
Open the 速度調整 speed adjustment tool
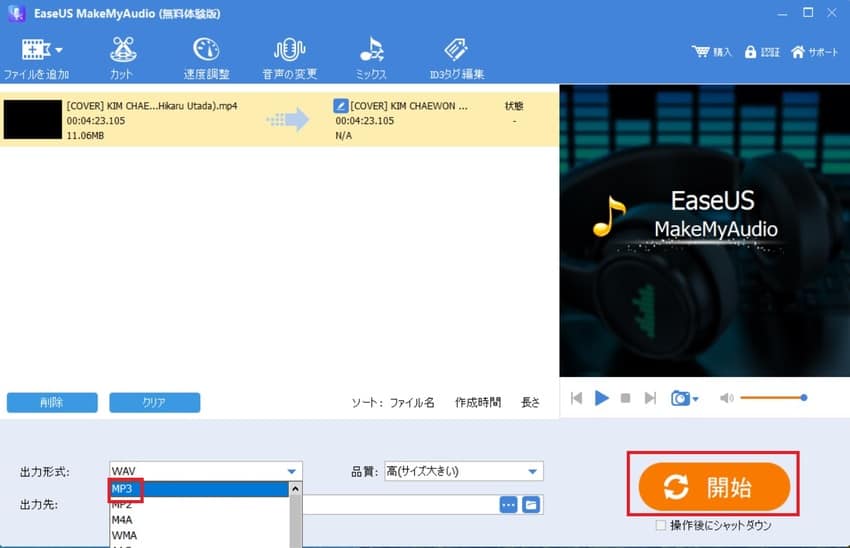206,59
